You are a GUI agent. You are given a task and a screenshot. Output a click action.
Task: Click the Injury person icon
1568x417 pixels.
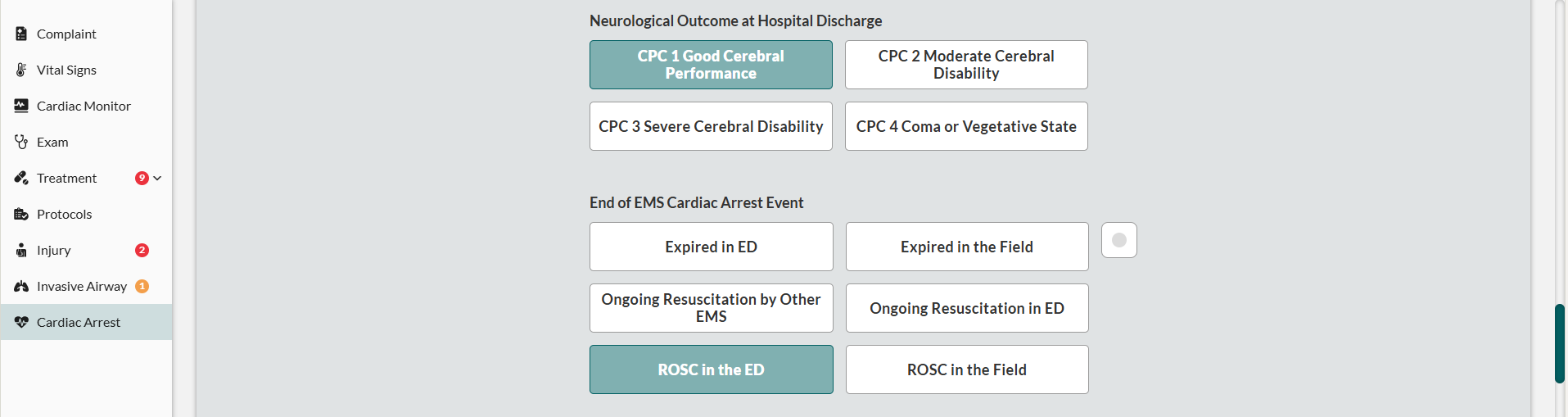[21, 250]
